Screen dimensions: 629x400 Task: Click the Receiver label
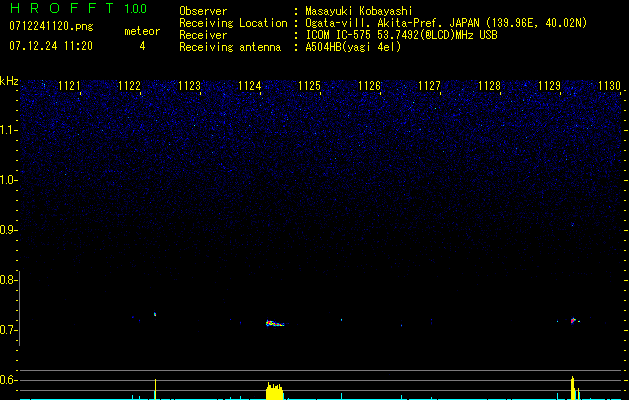point(203,35)
